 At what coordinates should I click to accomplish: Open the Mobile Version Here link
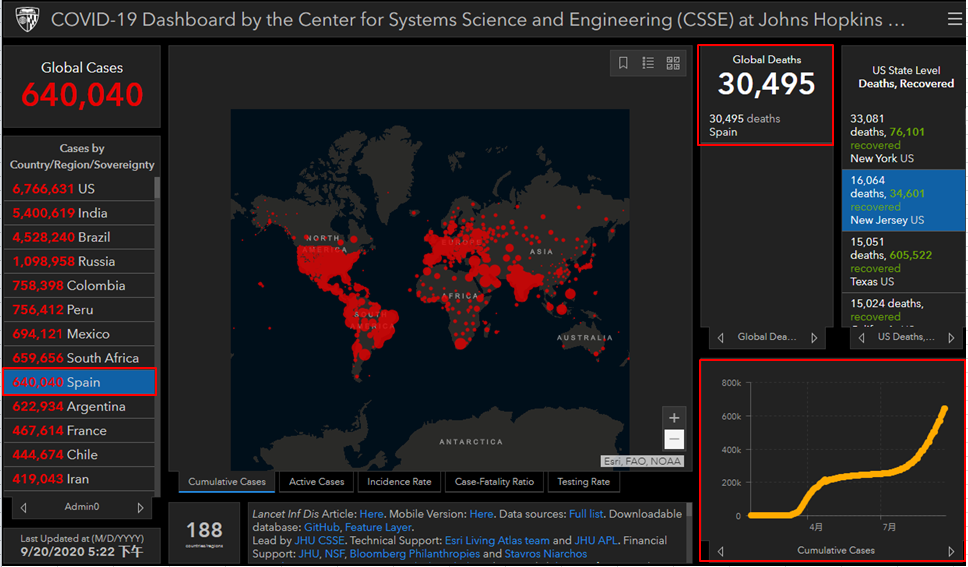click(481, 514)
